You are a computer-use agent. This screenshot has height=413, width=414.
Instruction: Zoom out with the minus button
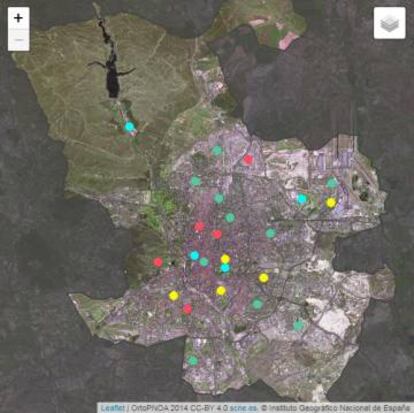pyautogui.click(x=19, y=40)
